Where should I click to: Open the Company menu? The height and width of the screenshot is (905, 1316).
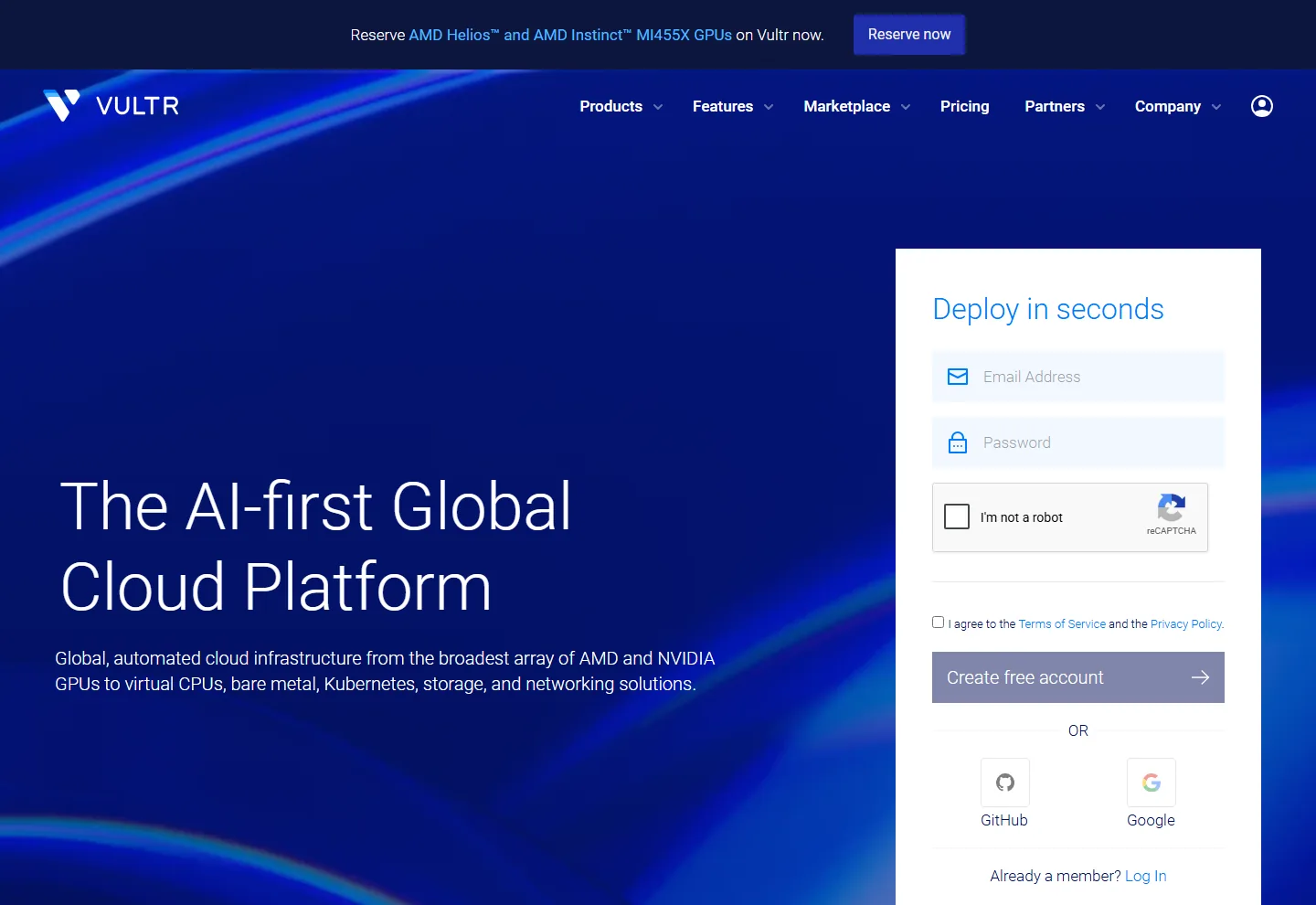click(x=1168, y=106)
